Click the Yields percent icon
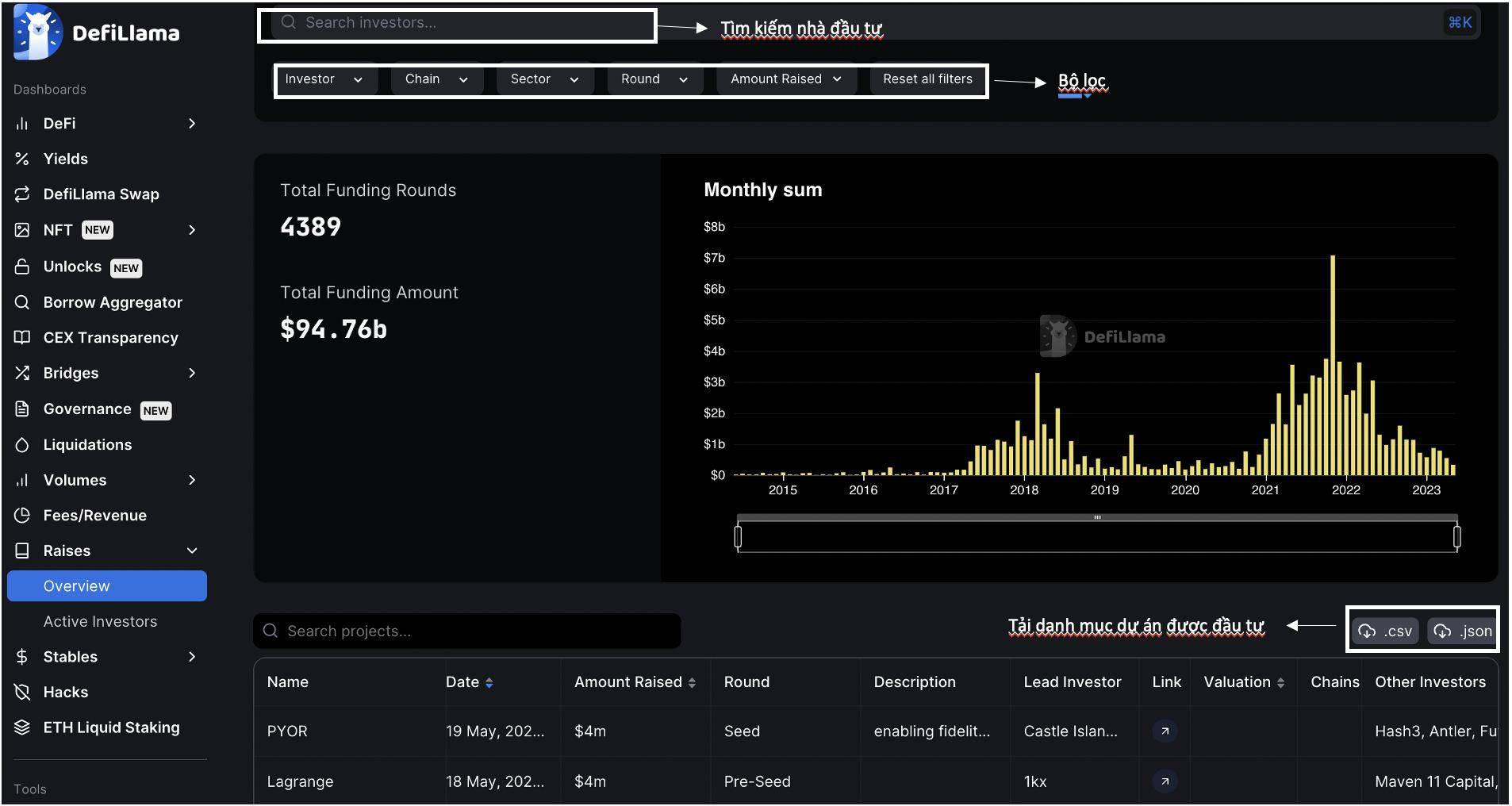 point(22,159)
